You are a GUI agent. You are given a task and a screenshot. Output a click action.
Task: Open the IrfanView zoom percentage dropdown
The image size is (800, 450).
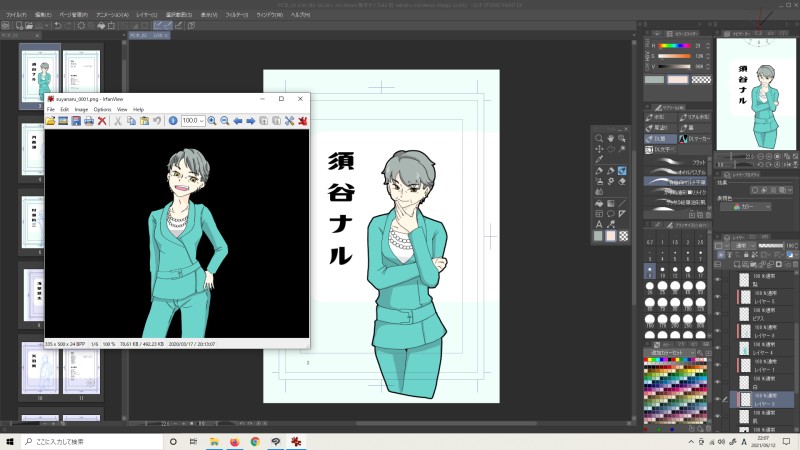201,121
